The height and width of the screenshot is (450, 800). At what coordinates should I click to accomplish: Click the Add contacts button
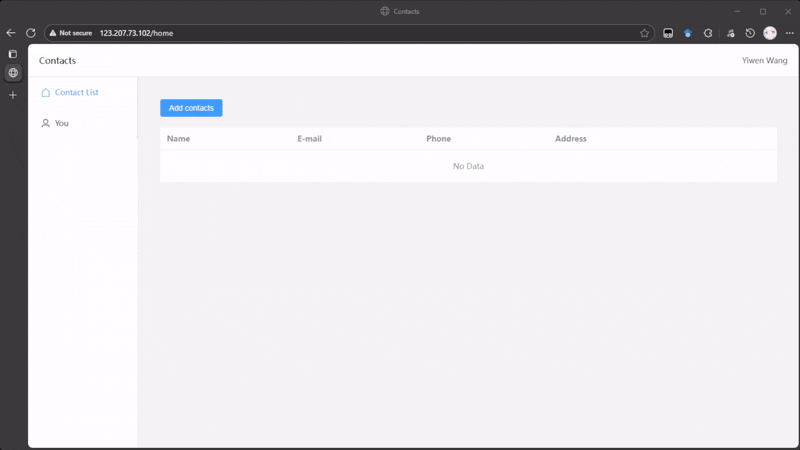[191, 108]
